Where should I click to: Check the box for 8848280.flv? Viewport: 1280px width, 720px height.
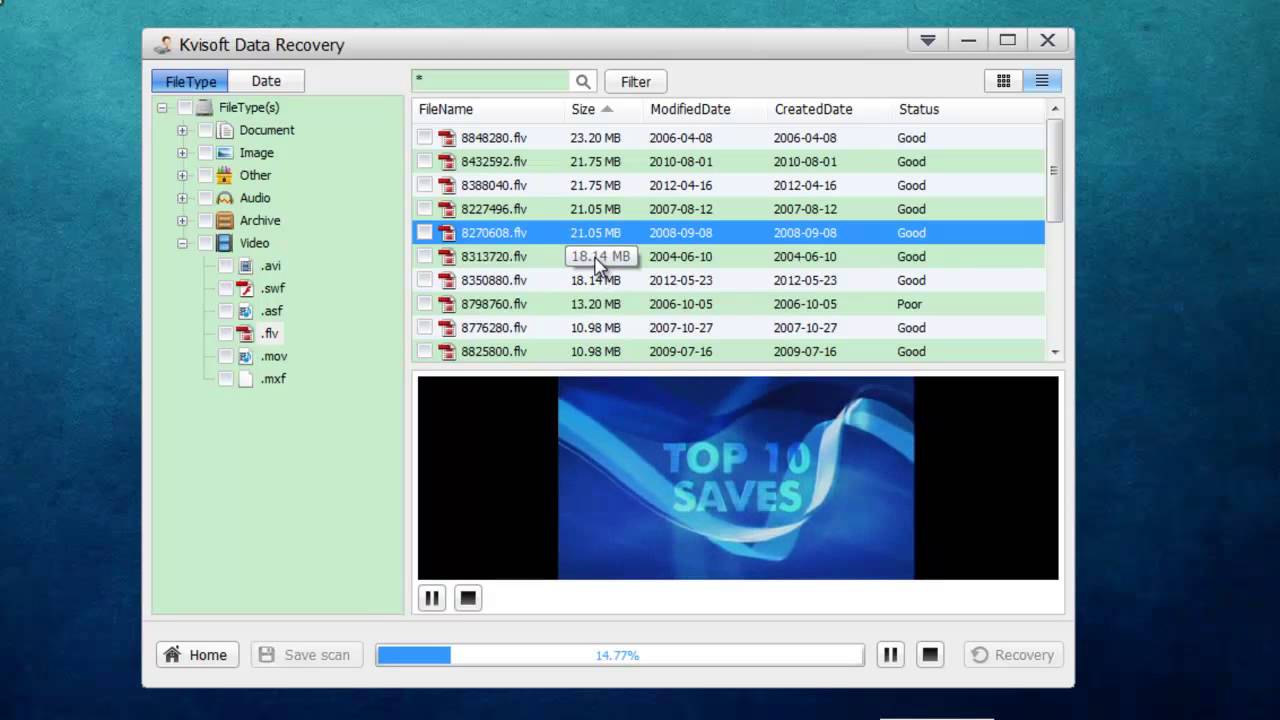click(x=425, y=137)
